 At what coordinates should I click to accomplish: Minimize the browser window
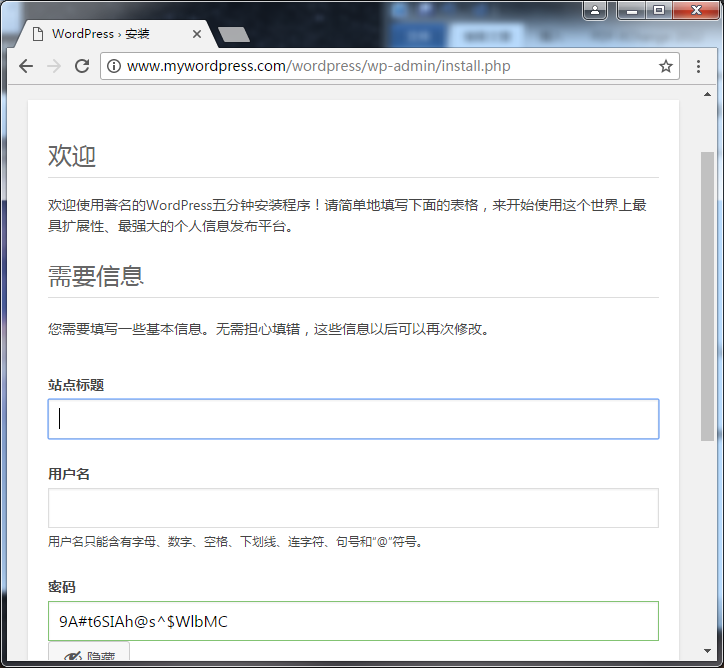coord(632,10)
